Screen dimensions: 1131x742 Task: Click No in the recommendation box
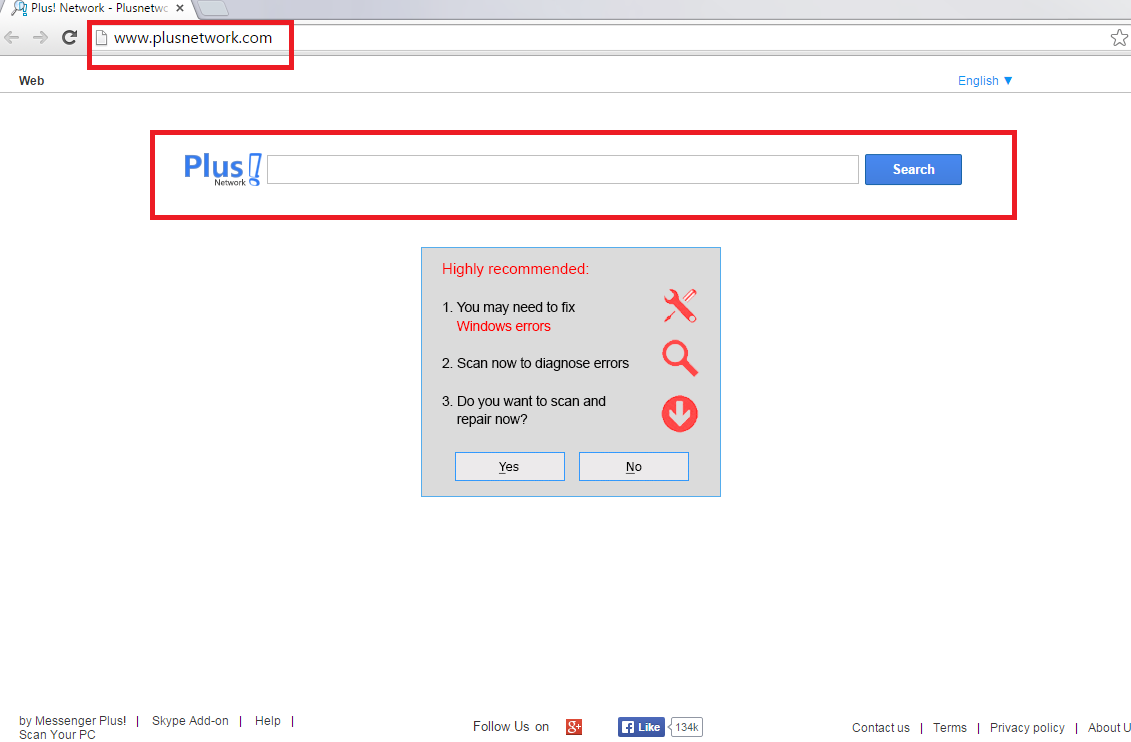point(633,467)
